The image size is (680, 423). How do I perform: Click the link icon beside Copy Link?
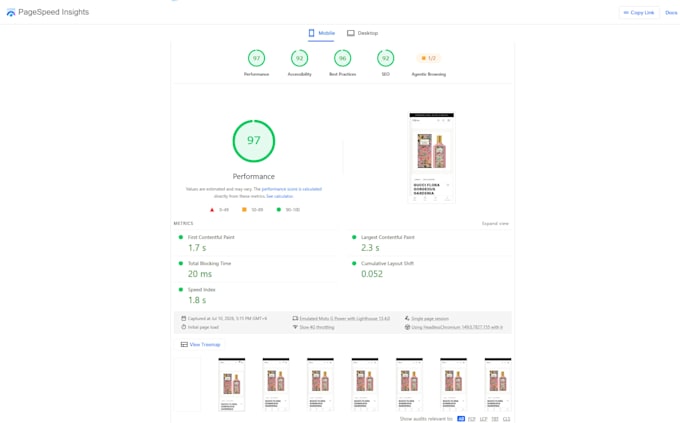[626, 13]
